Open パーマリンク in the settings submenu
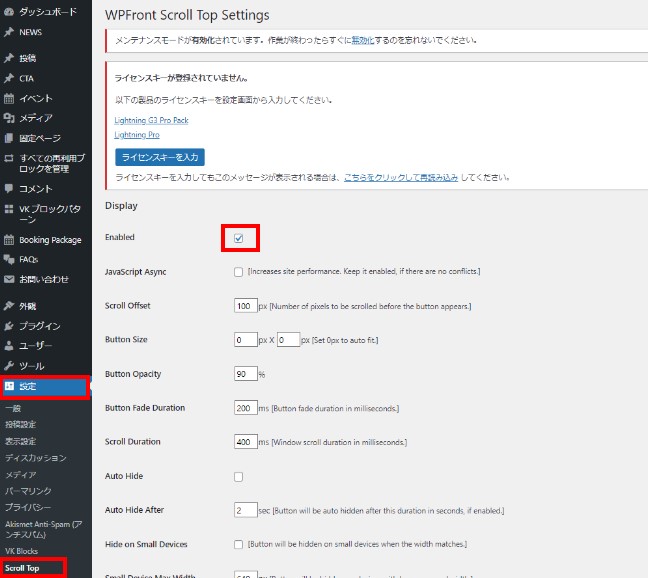Screen dimensions: 648x578 coord(27,493)
